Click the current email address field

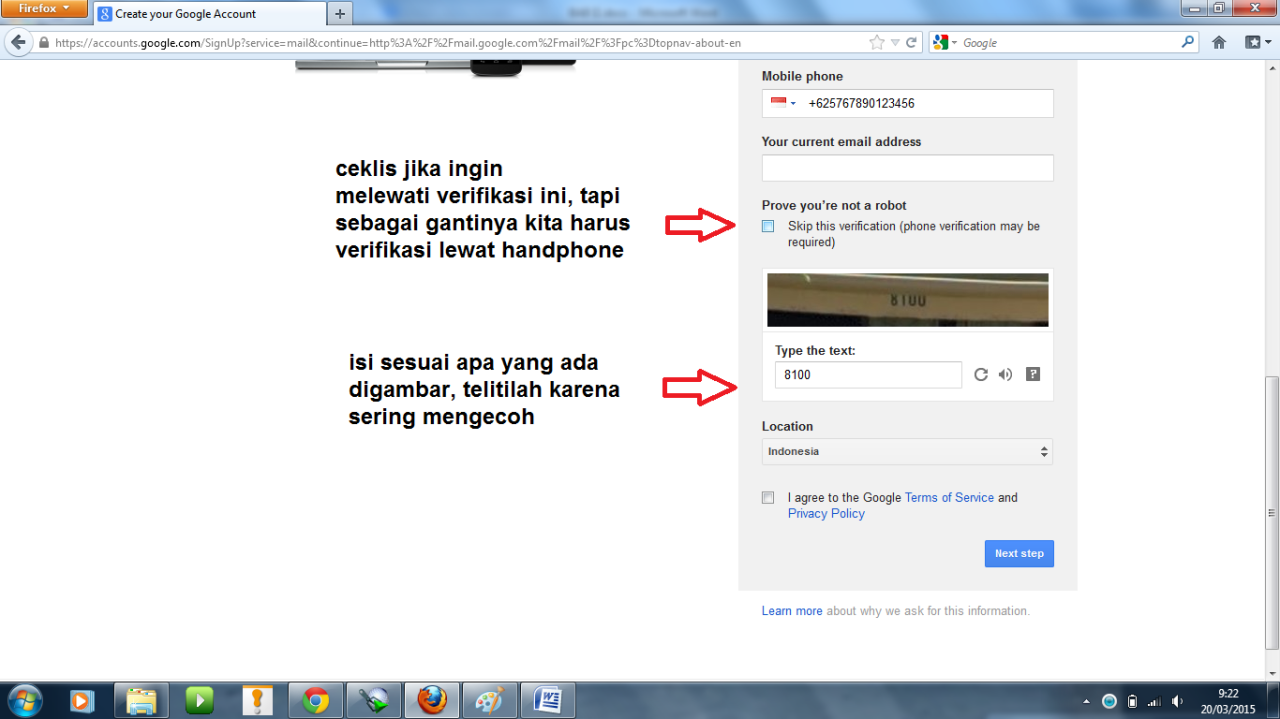click(x=907, y=168)
